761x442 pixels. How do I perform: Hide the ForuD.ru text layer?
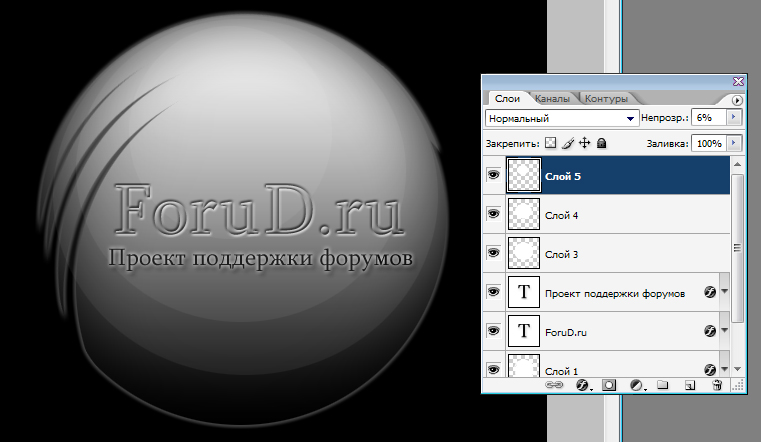coord(492,330)
